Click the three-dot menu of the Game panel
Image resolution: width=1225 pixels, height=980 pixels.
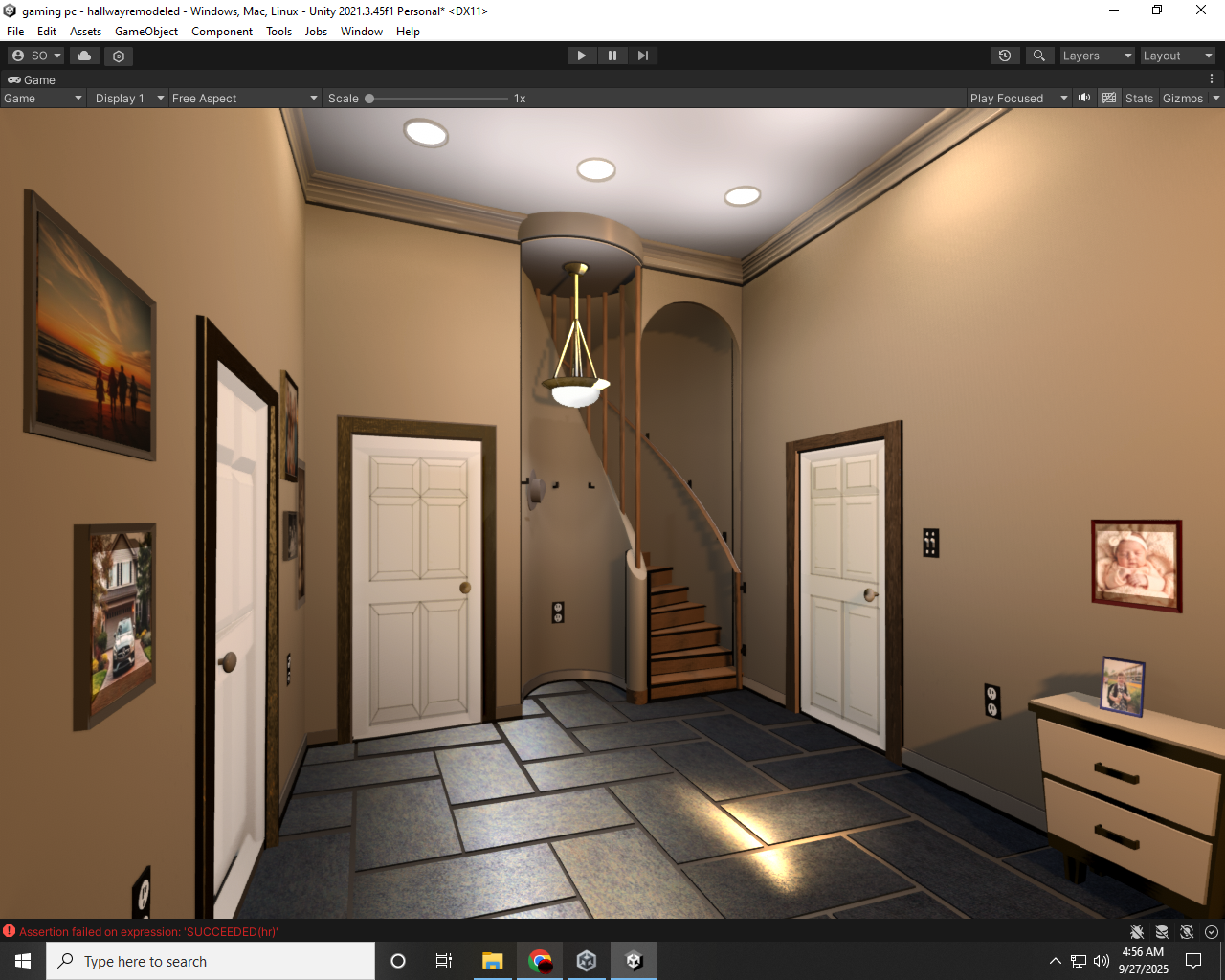(1212, 79)
